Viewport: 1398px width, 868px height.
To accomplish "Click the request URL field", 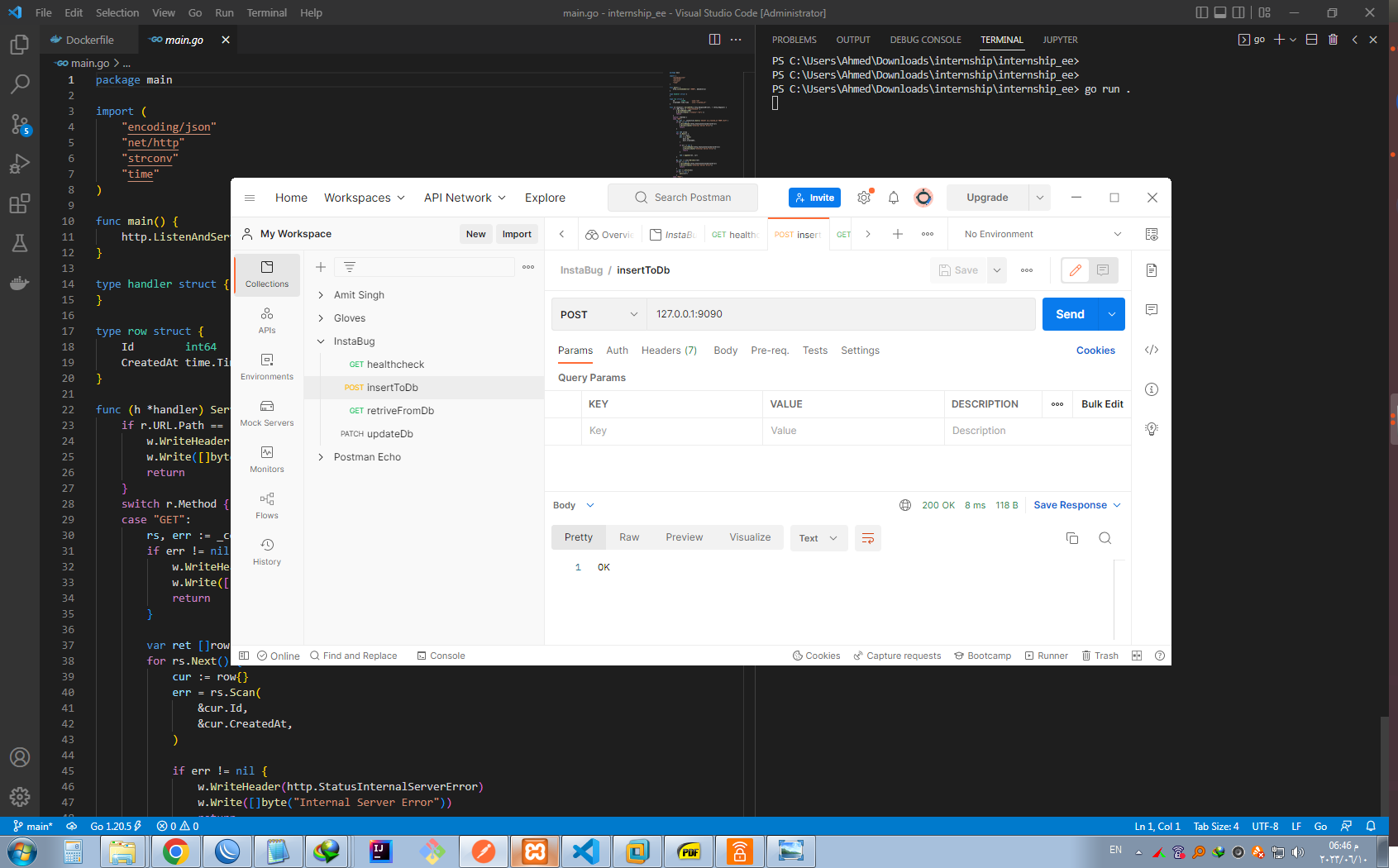I will [841, 314].
